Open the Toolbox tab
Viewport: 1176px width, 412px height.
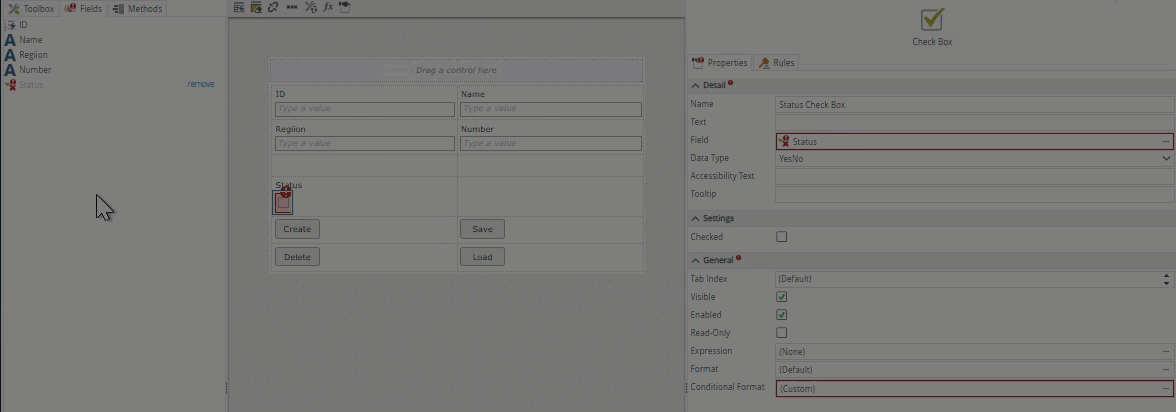pos(31,9)
